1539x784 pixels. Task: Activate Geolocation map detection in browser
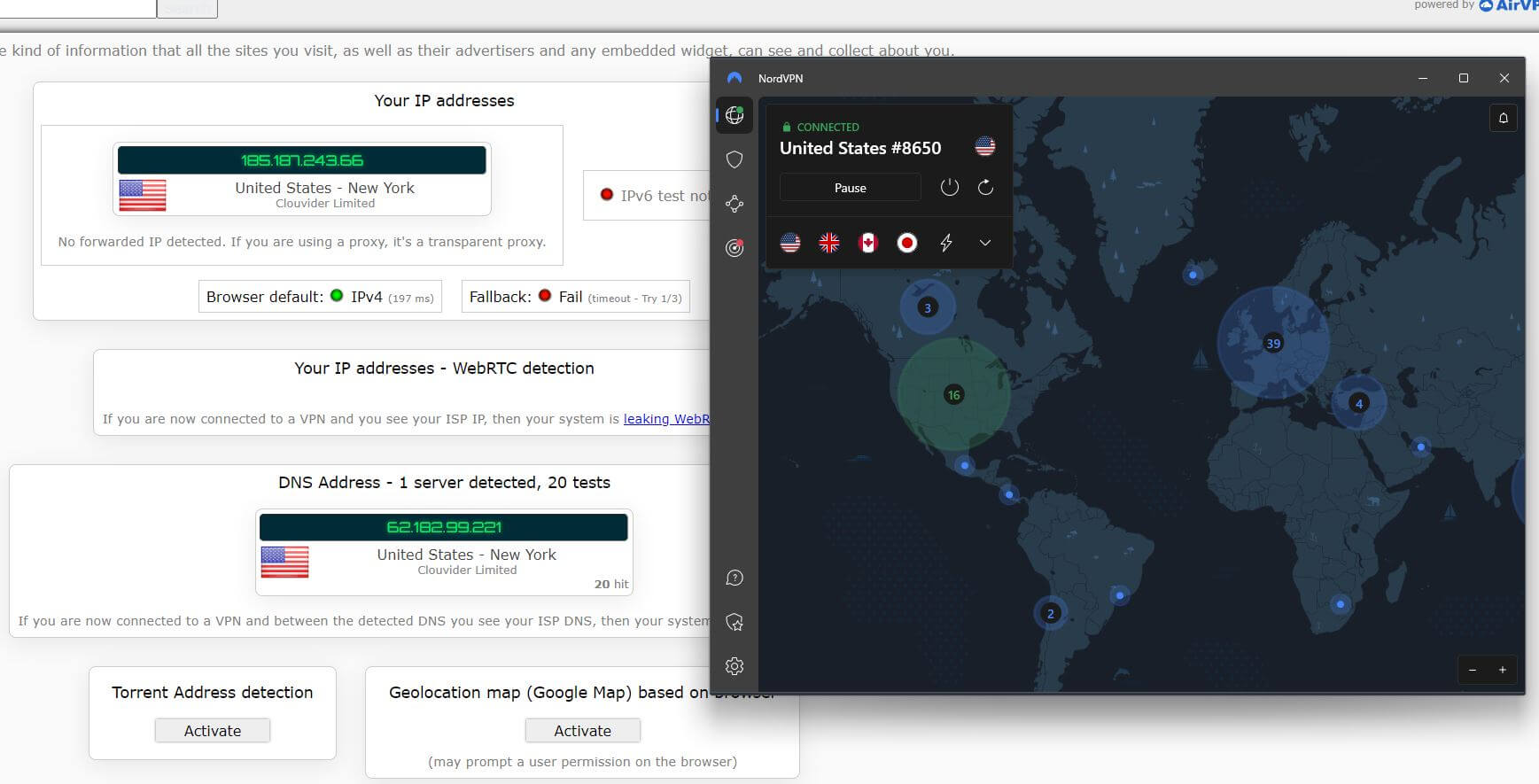tap(582, 731)
